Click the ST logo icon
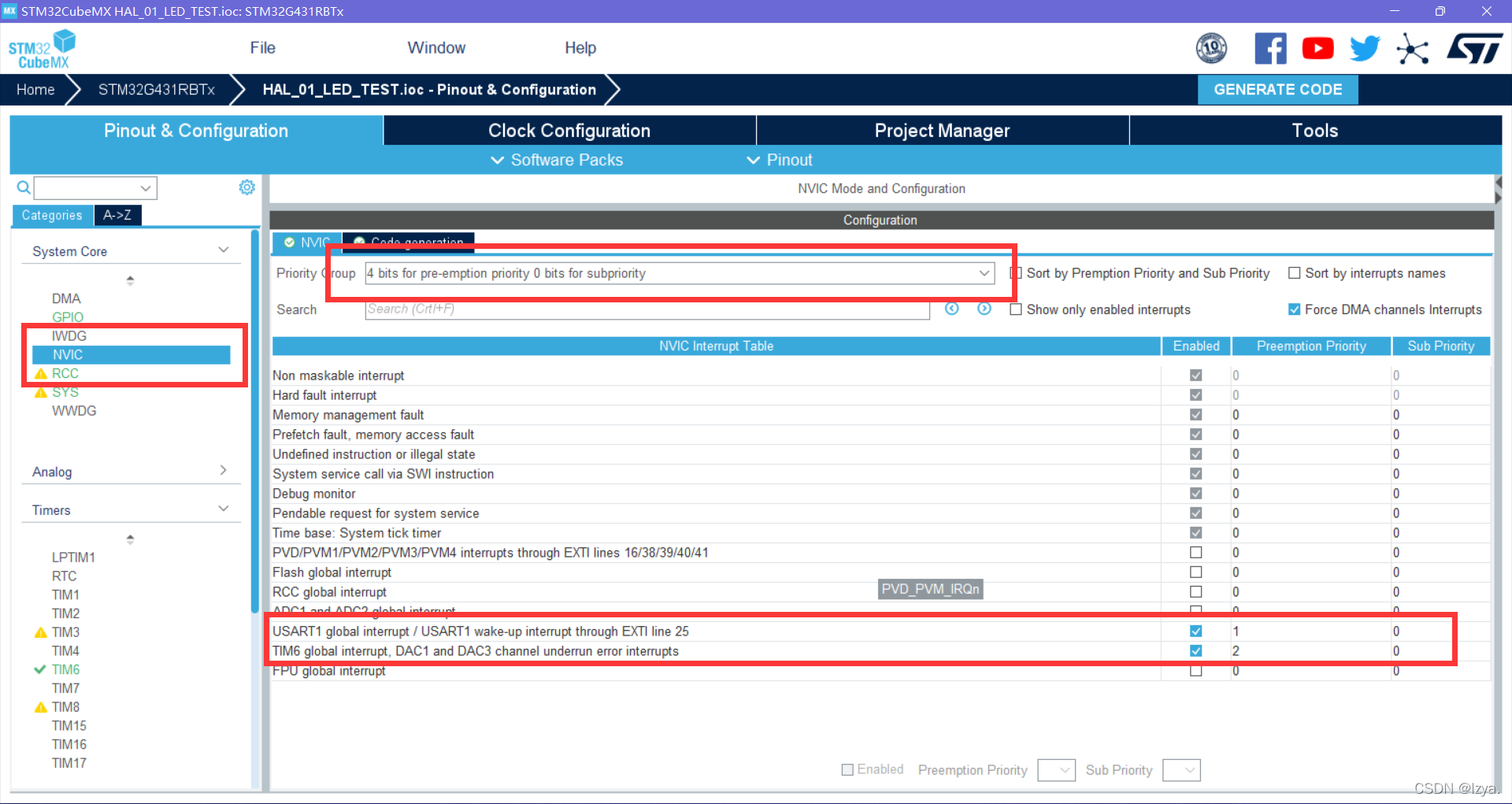 pos(1475,48)
